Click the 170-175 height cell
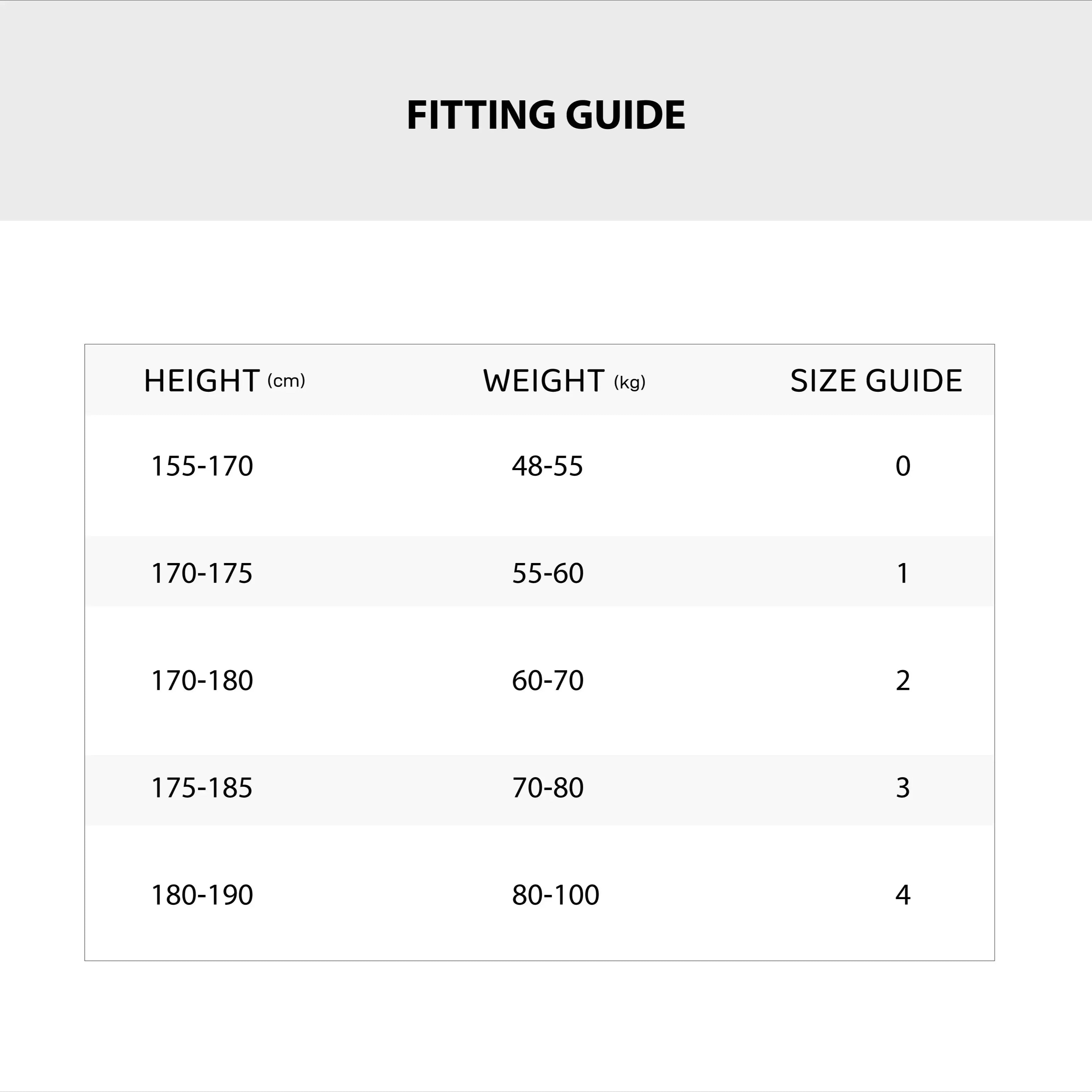The width and height of the screenshot is (1092, 1092). (202, 573)
